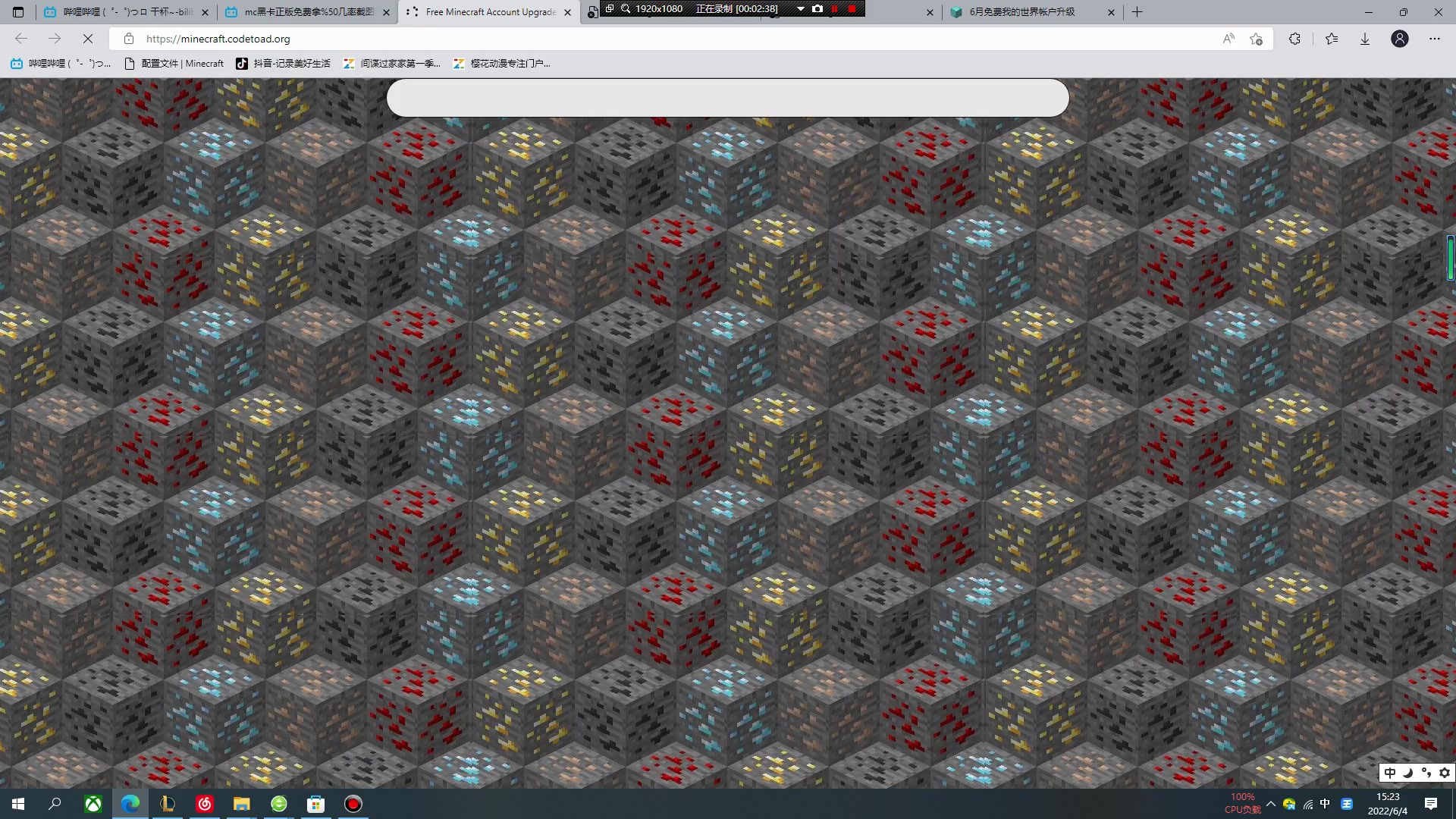
Task: Activate the Read aloud icon
Action: coord(1228,39)
